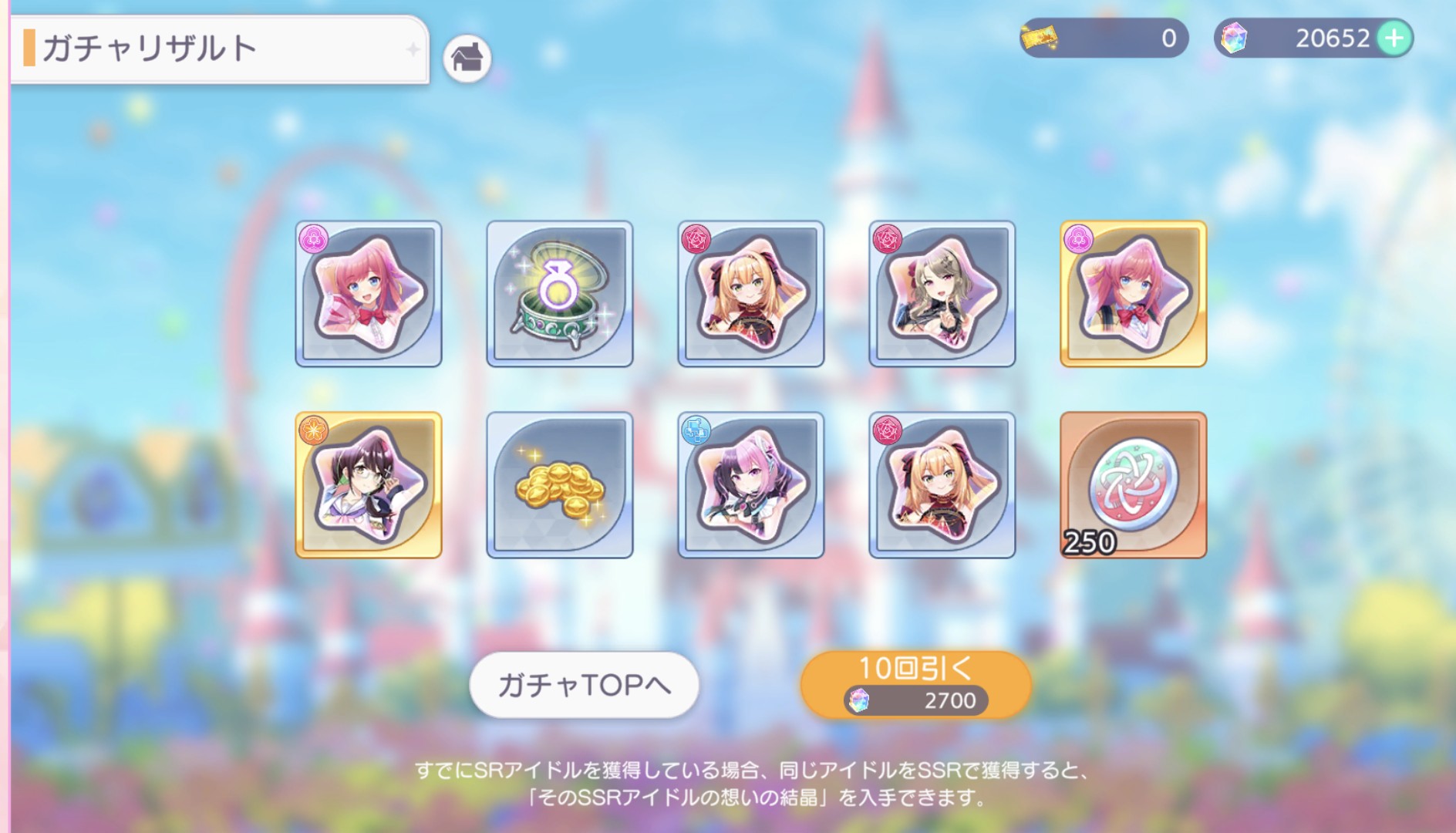Tap the ガチャリザルト title banner
The image size is (1456, 833).
(220, 49)
